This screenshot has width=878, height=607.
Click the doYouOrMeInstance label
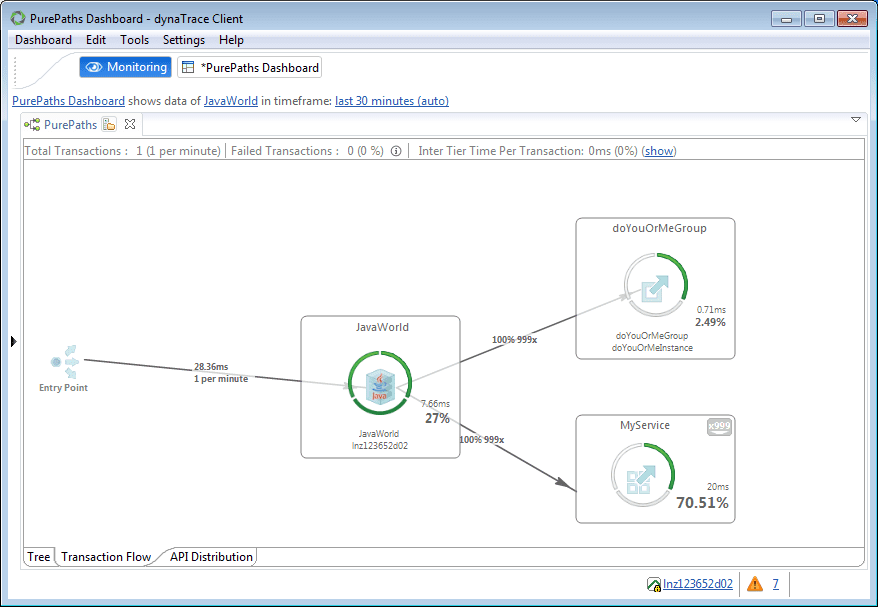[652, 348]
